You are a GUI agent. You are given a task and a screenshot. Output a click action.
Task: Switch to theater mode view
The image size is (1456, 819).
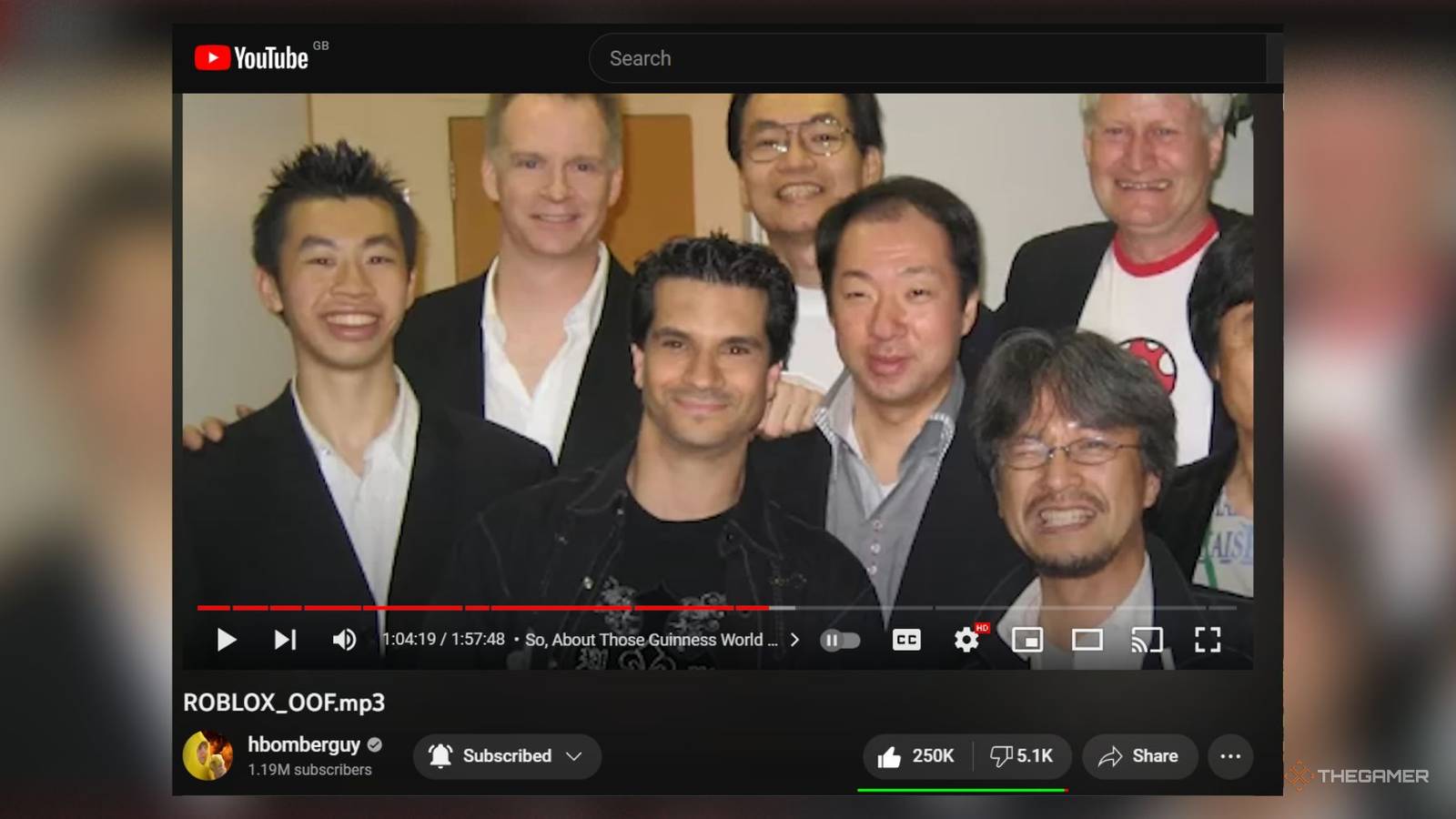tap(1087, 640)
